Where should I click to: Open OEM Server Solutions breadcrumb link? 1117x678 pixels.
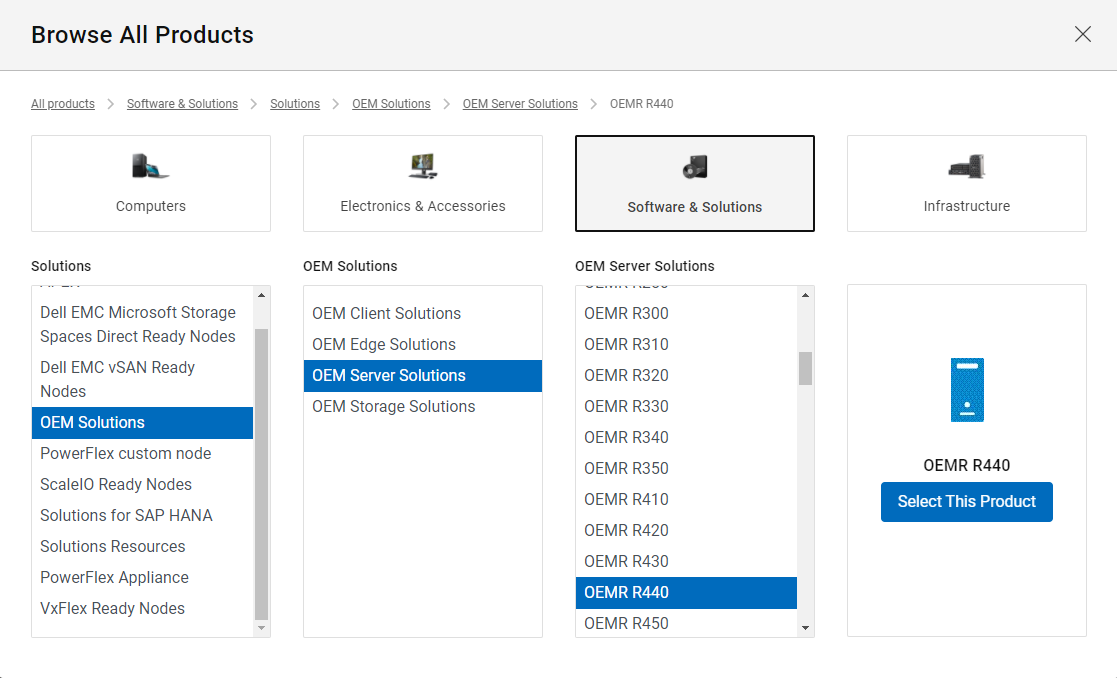[x=520, y=104]
